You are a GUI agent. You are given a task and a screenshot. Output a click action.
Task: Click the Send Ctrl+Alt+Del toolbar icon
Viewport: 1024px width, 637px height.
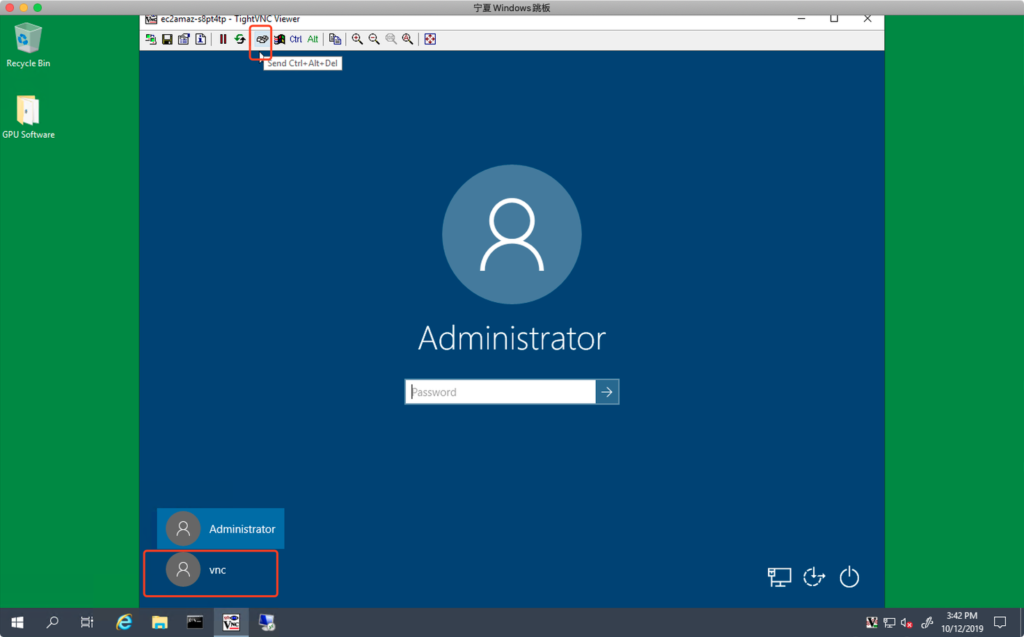pos(261,39)
